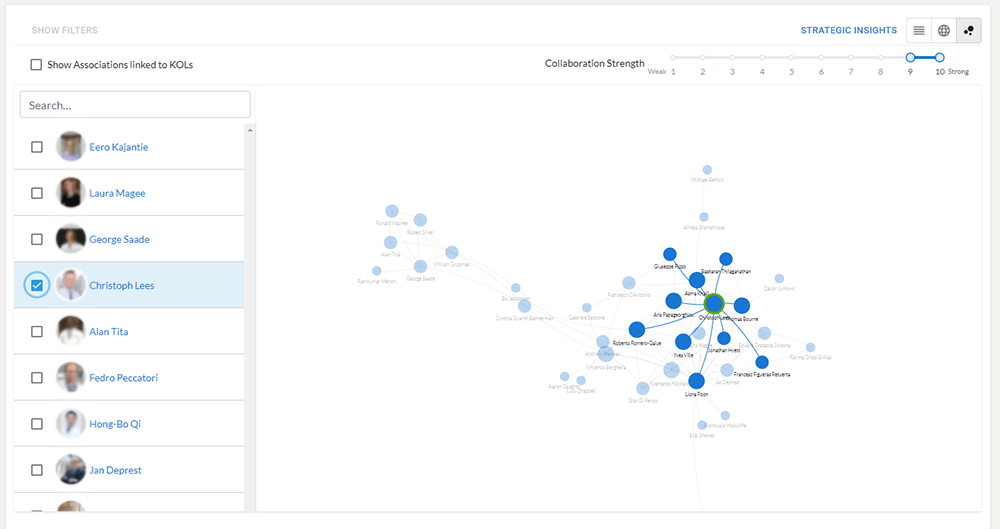Set Collaboration Strength to 5
The image size is (1000, 529).
pos(791,58)
